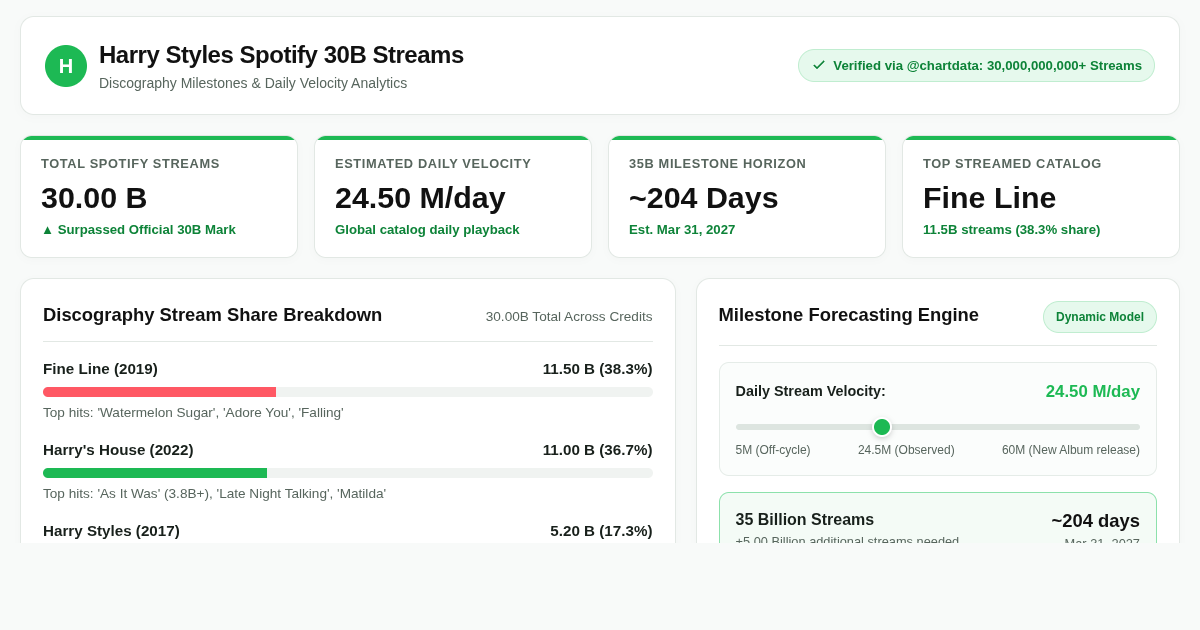The image size is (1200, 630).
Task: Click the 24.50 M/day card value
Action: [420, 198]
